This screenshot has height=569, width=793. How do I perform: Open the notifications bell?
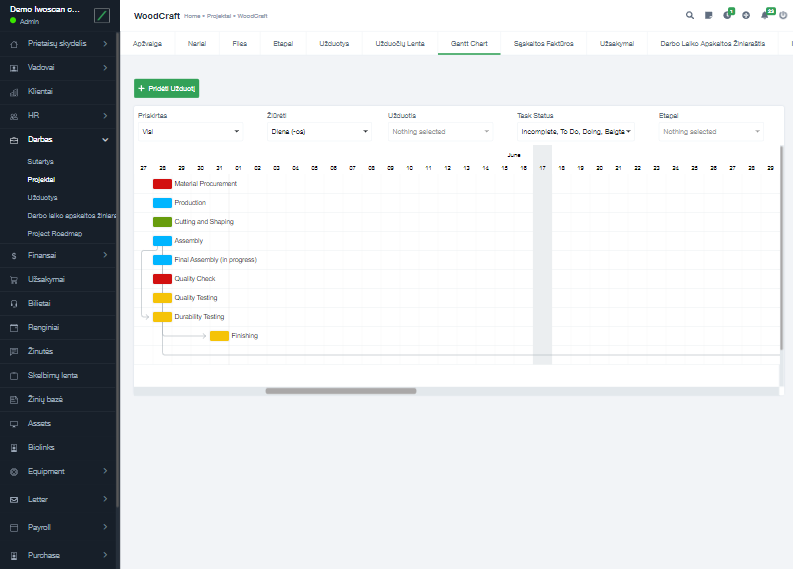pos(765,16)
